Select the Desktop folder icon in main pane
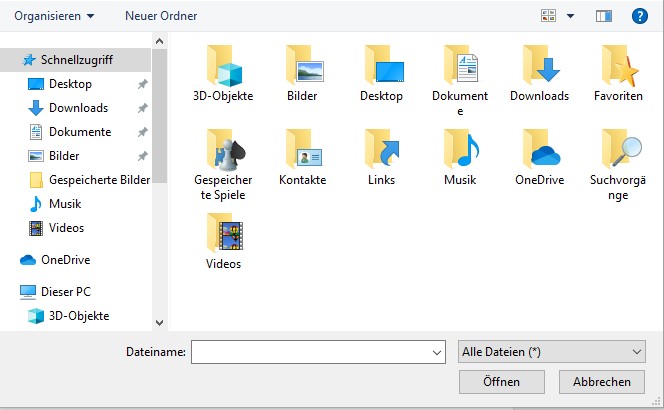 (384, 65)
